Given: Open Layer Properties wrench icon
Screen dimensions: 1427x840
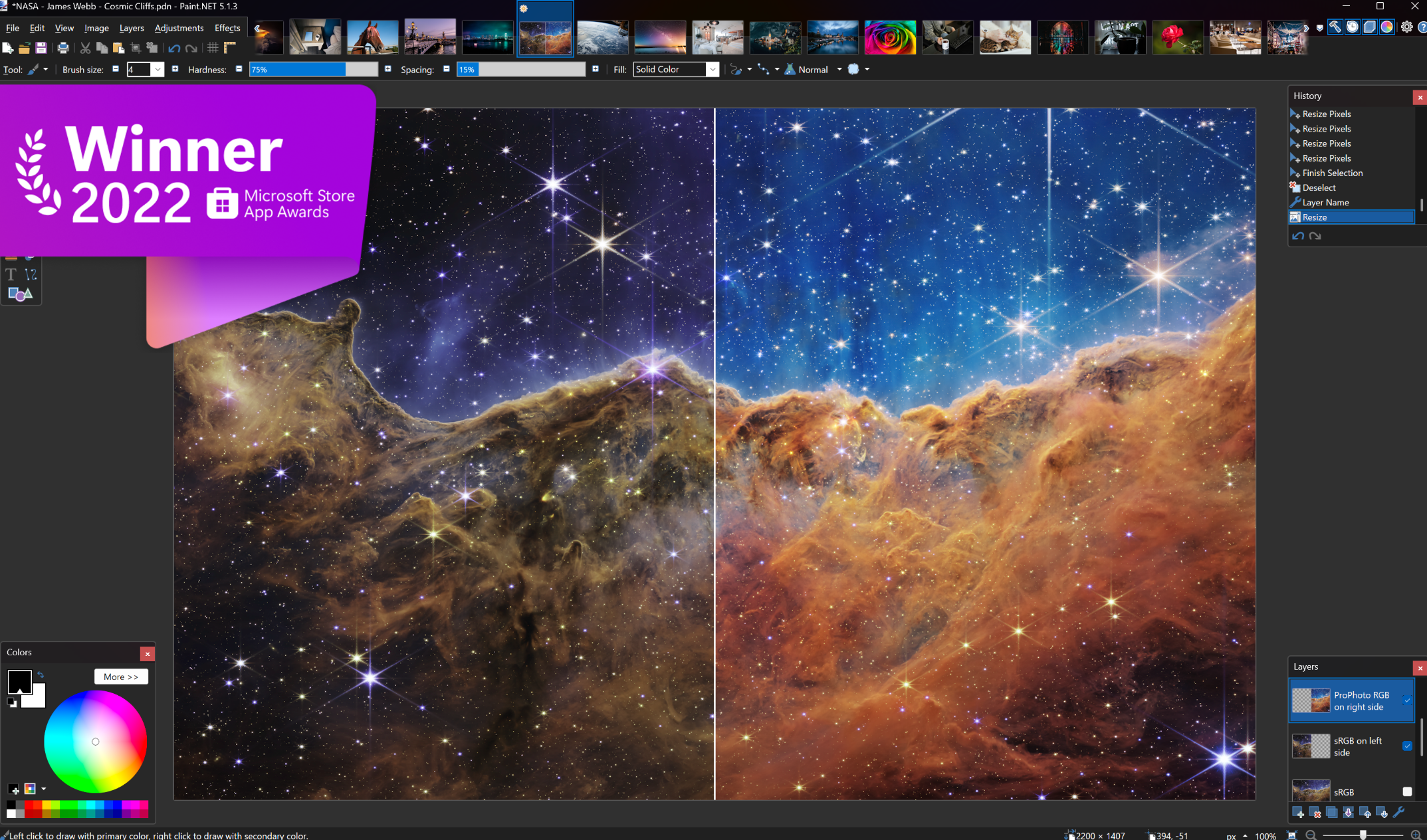Looking at the screenshot, I should click(1398, 813).
